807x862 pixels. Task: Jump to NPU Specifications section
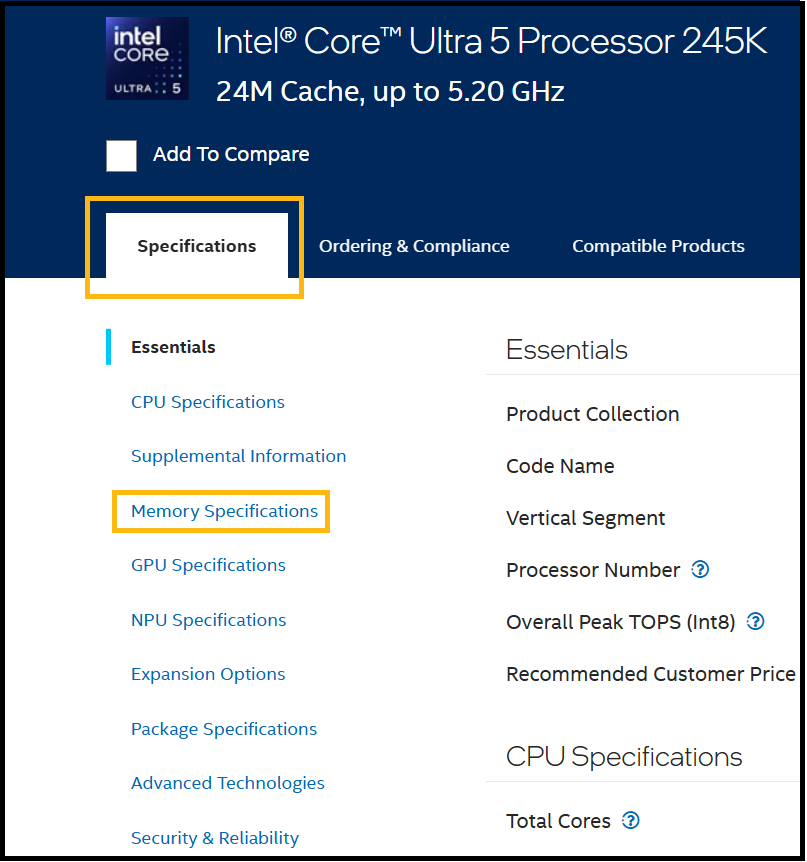tap(208, 620)
